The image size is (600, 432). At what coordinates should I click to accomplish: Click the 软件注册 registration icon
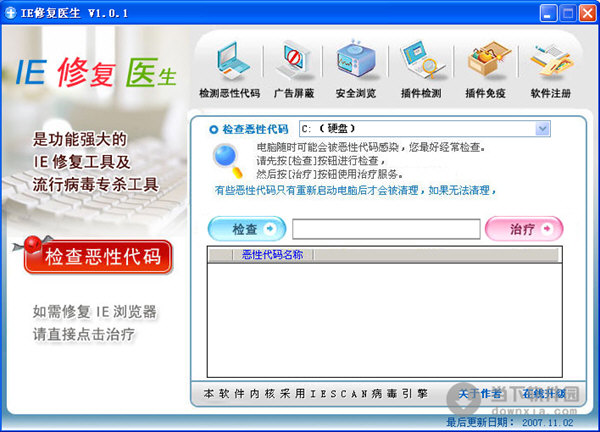(551, 61)
